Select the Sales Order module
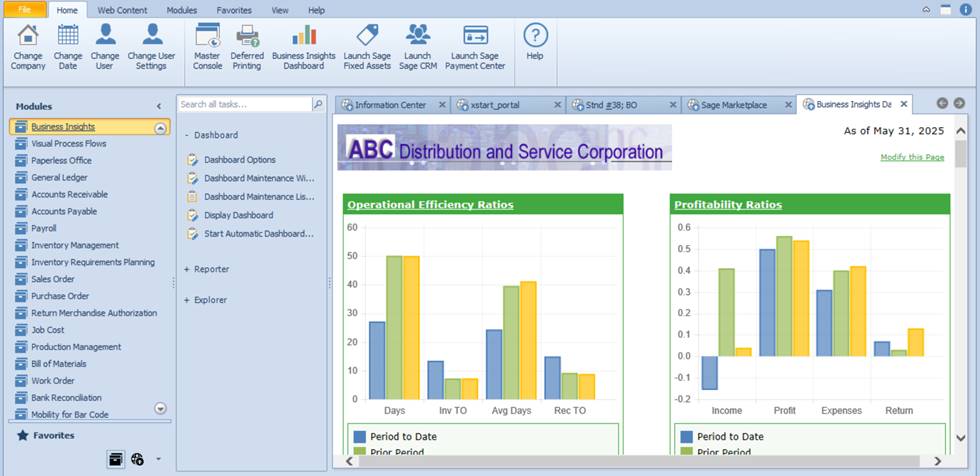The height and width of the screenshot is (476, 980). click(53, 279)
